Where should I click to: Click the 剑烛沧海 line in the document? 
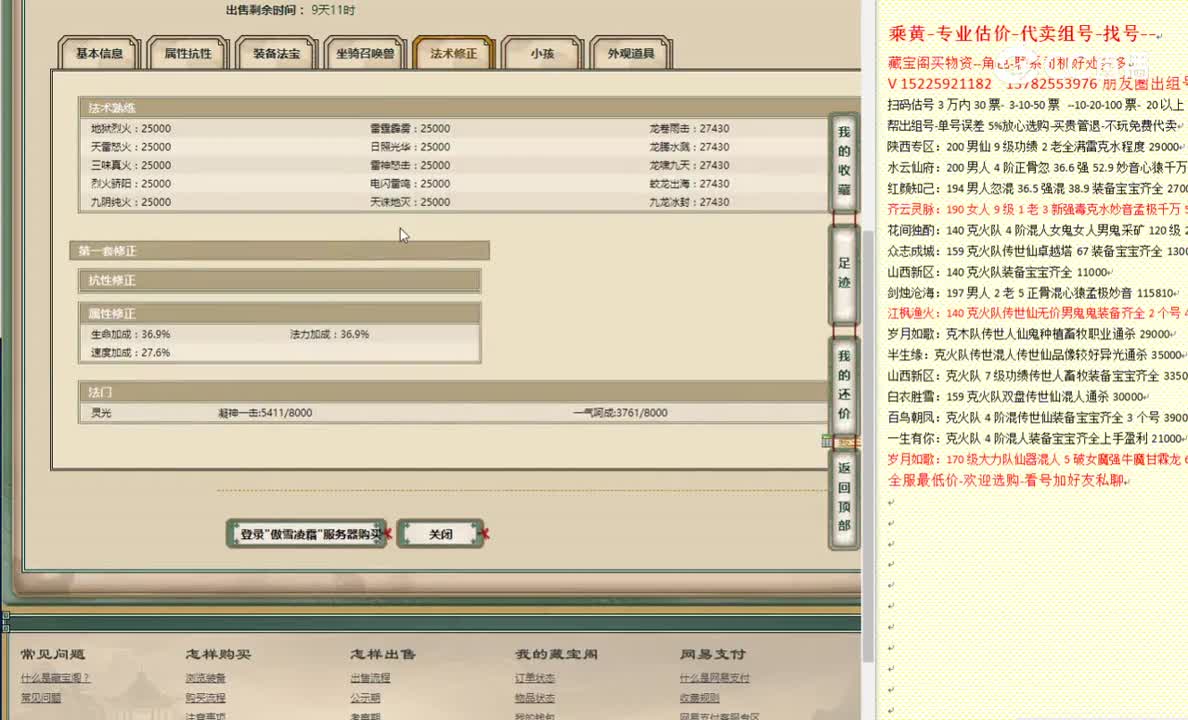click(1033, 293)
